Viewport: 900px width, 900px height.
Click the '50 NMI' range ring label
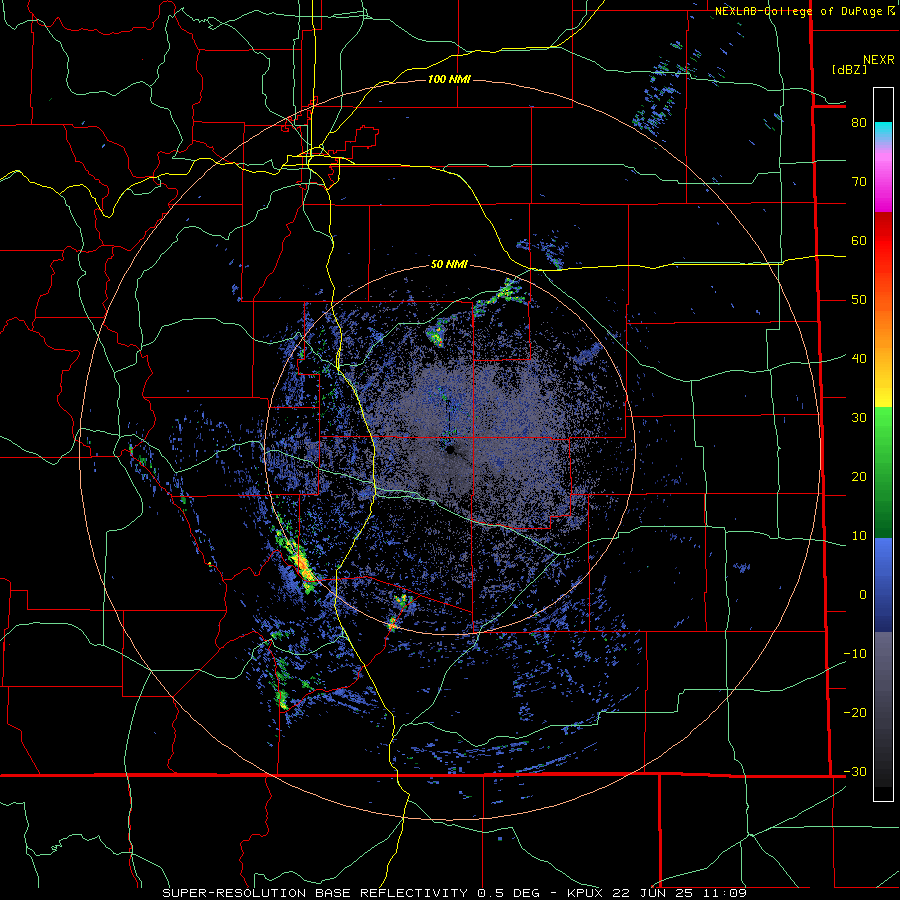click(x=449, y=265)
